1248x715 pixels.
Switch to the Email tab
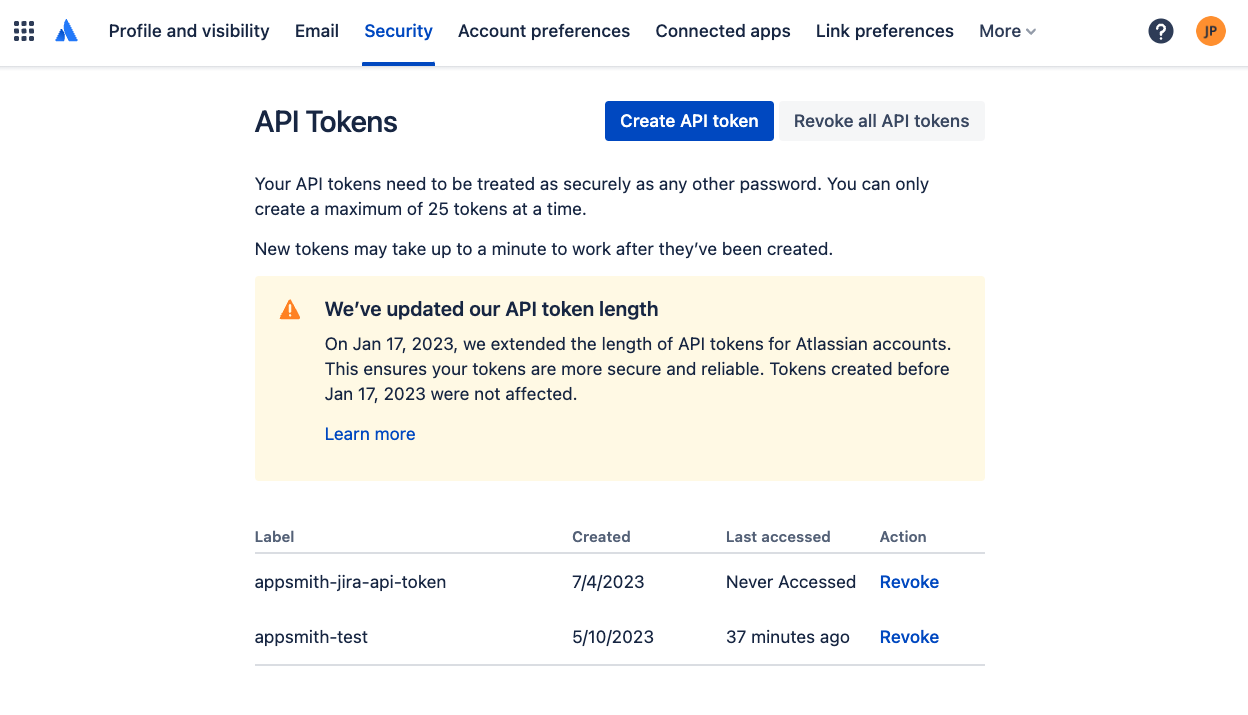316,31
